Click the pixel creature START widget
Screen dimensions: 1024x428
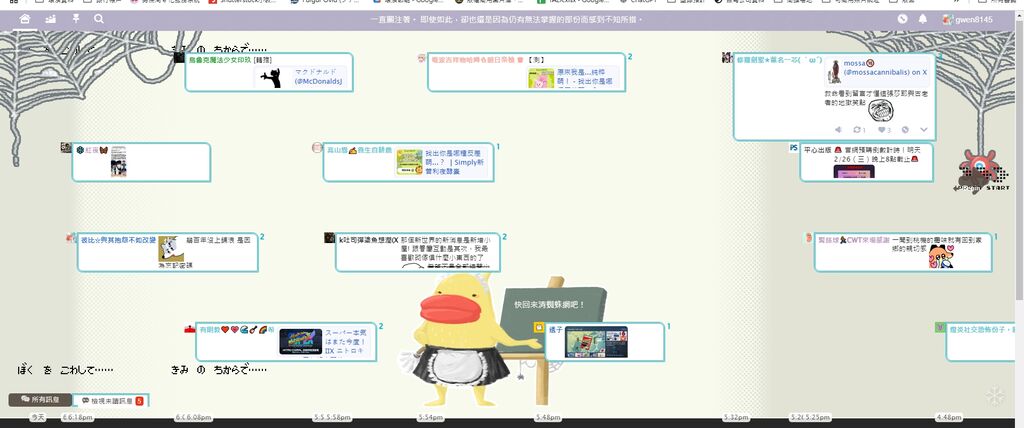[981, 170]
